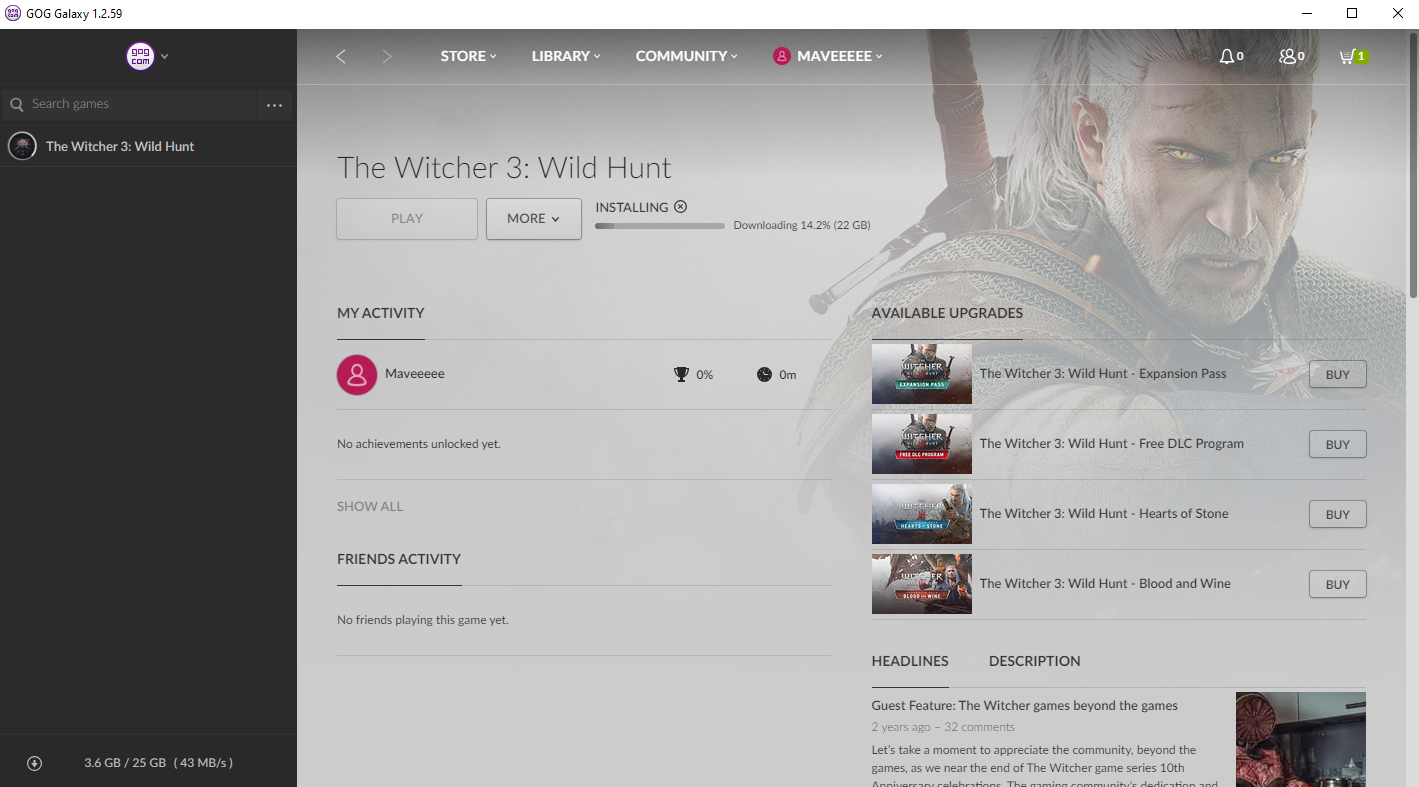Click the Maveeeee profile avatar in activity
1419x787 pixels.
[x=357, y=374]
